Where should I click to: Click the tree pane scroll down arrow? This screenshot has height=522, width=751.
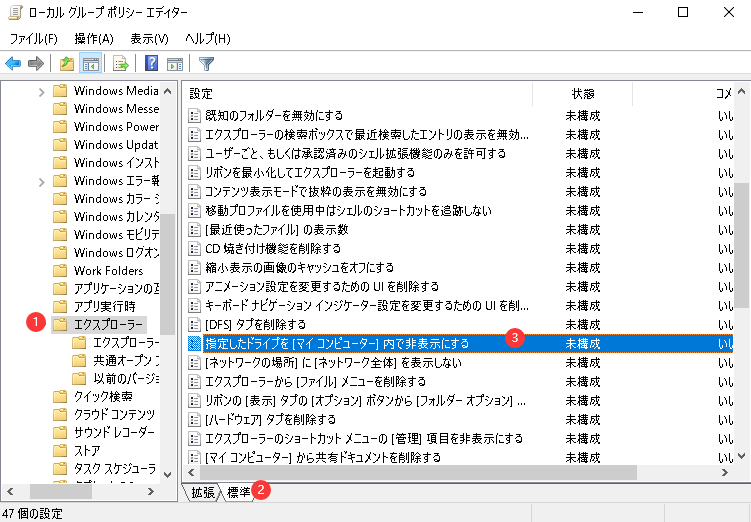(168, 475)
